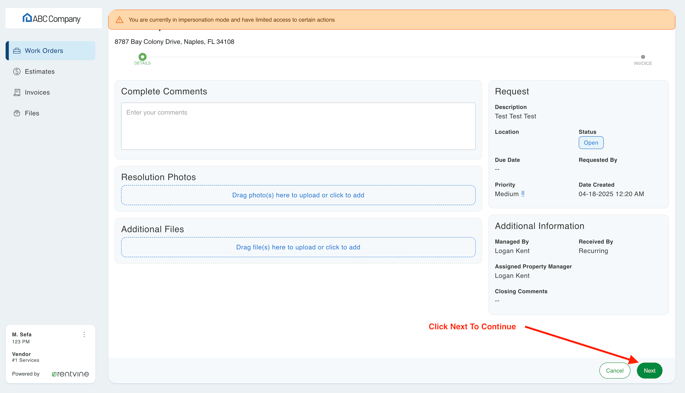Click the Cancel button
Viewport: 685px width, 393px height.
(615, 371)
